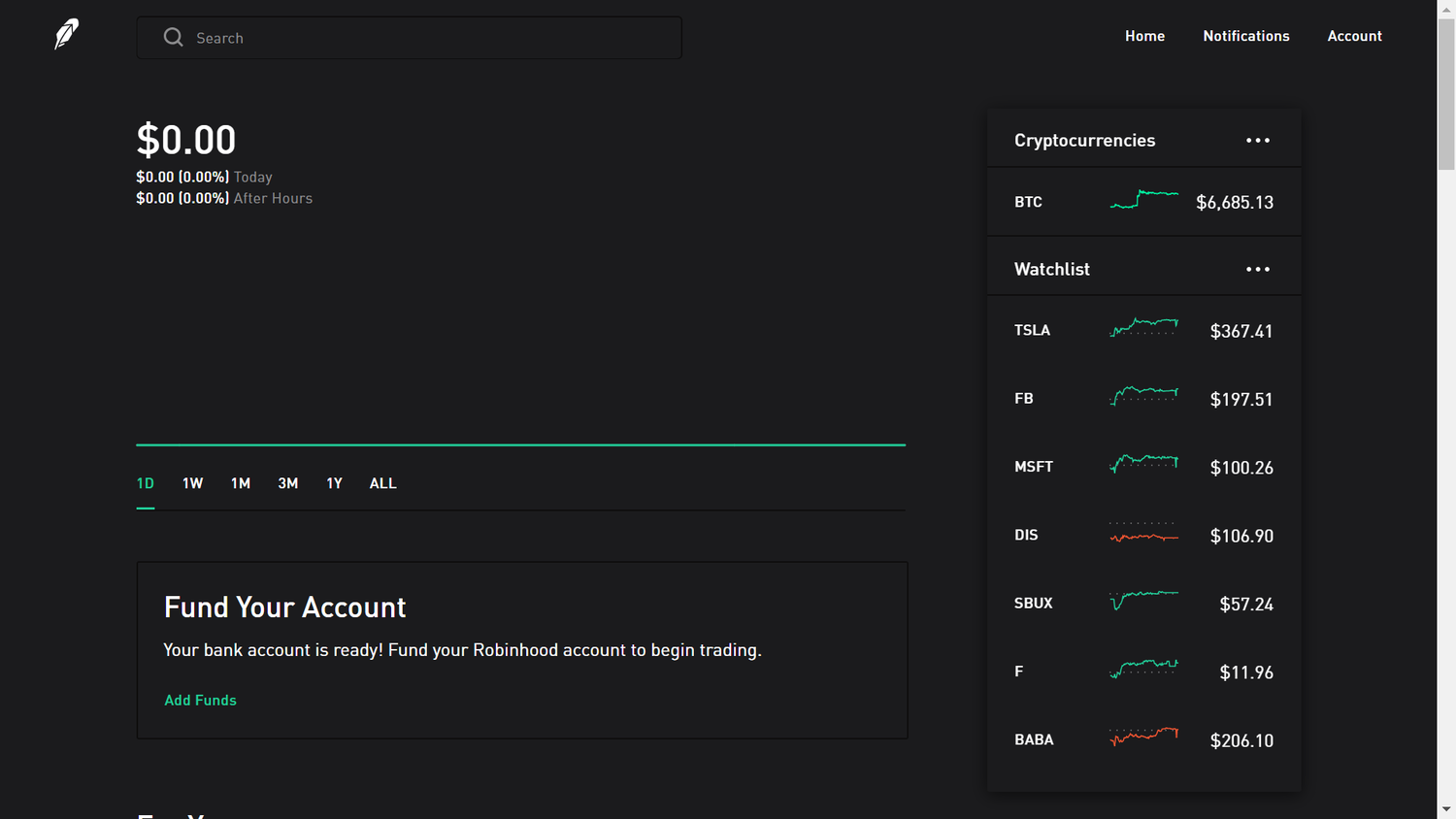
Task: Focus the Search input field
Action: (409, 38)
